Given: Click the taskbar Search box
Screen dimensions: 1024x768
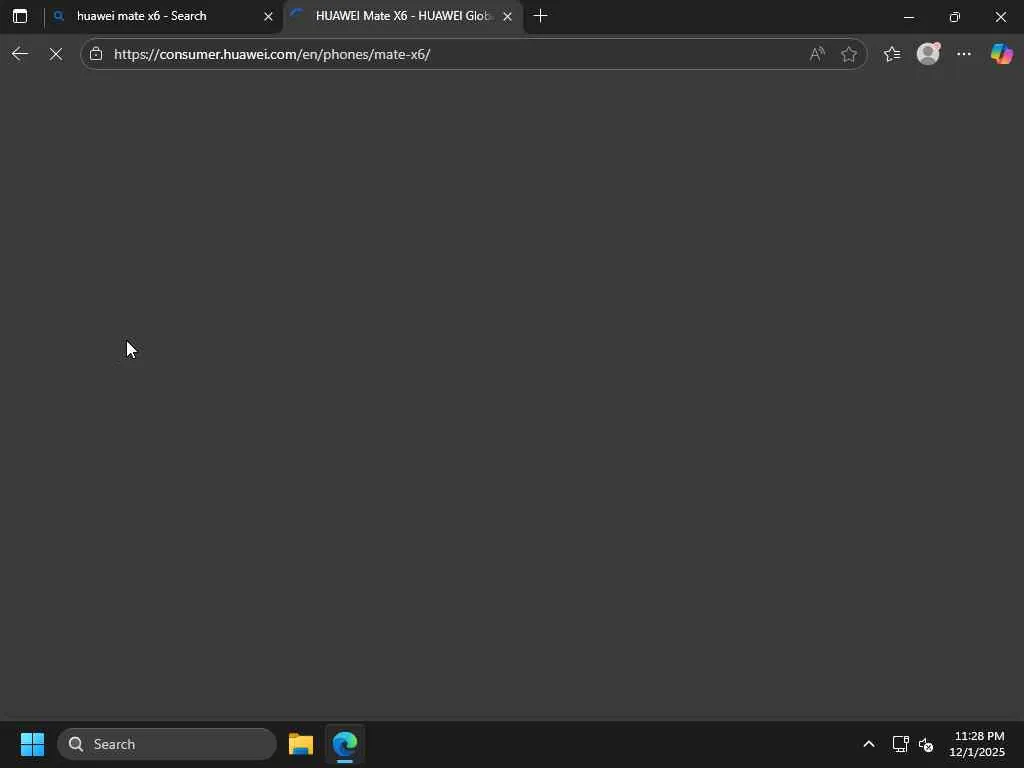Looking at the screenshot, I should click(x=167, y=744).
